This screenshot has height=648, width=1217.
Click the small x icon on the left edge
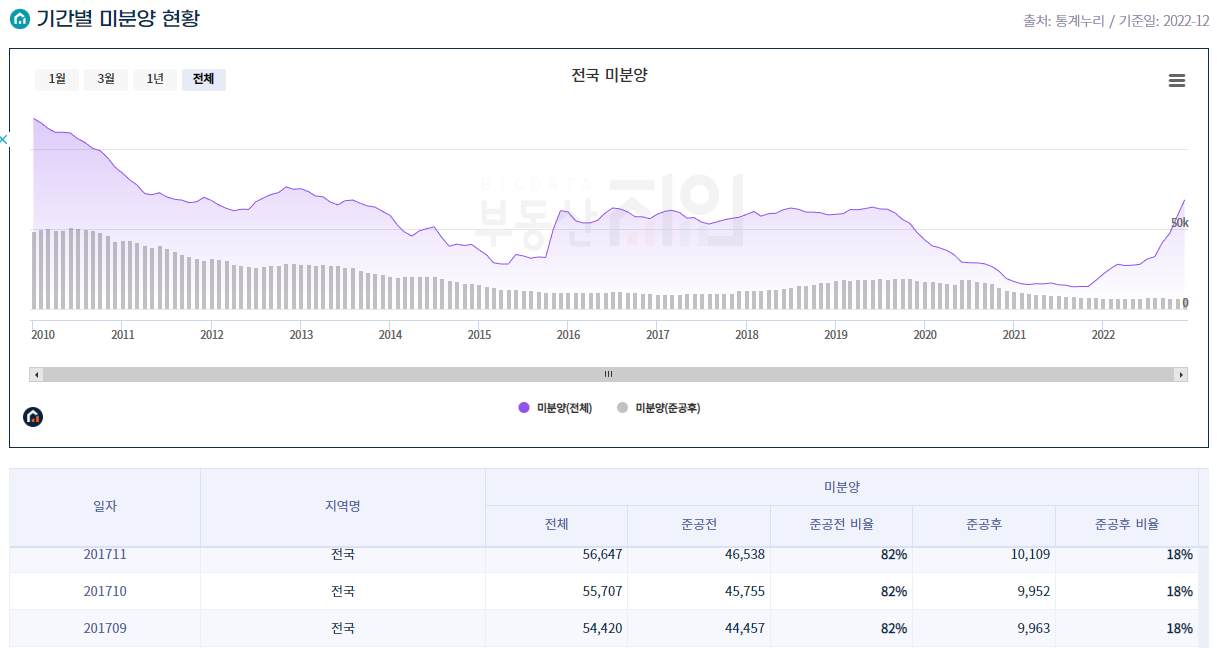click(3, 140)
